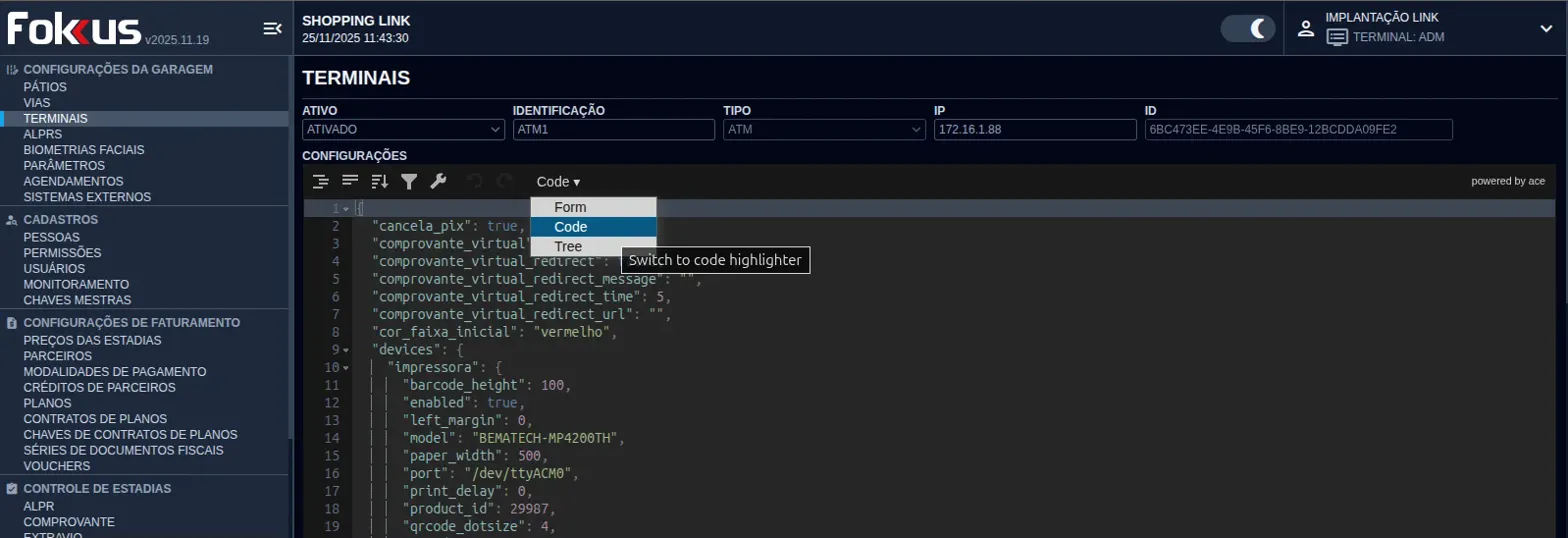The width and height of the screenshot is (1568, 538).
Task: Click the compact JSON icon in editor toolbar
Action: pos(350,181)
